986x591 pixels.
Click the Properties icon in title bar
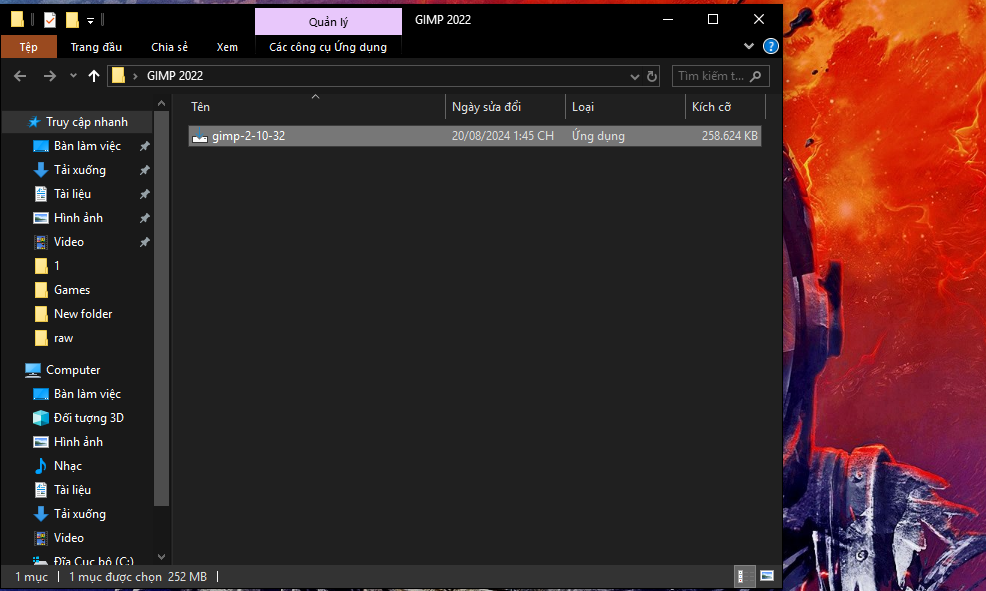tap(50, 20)
